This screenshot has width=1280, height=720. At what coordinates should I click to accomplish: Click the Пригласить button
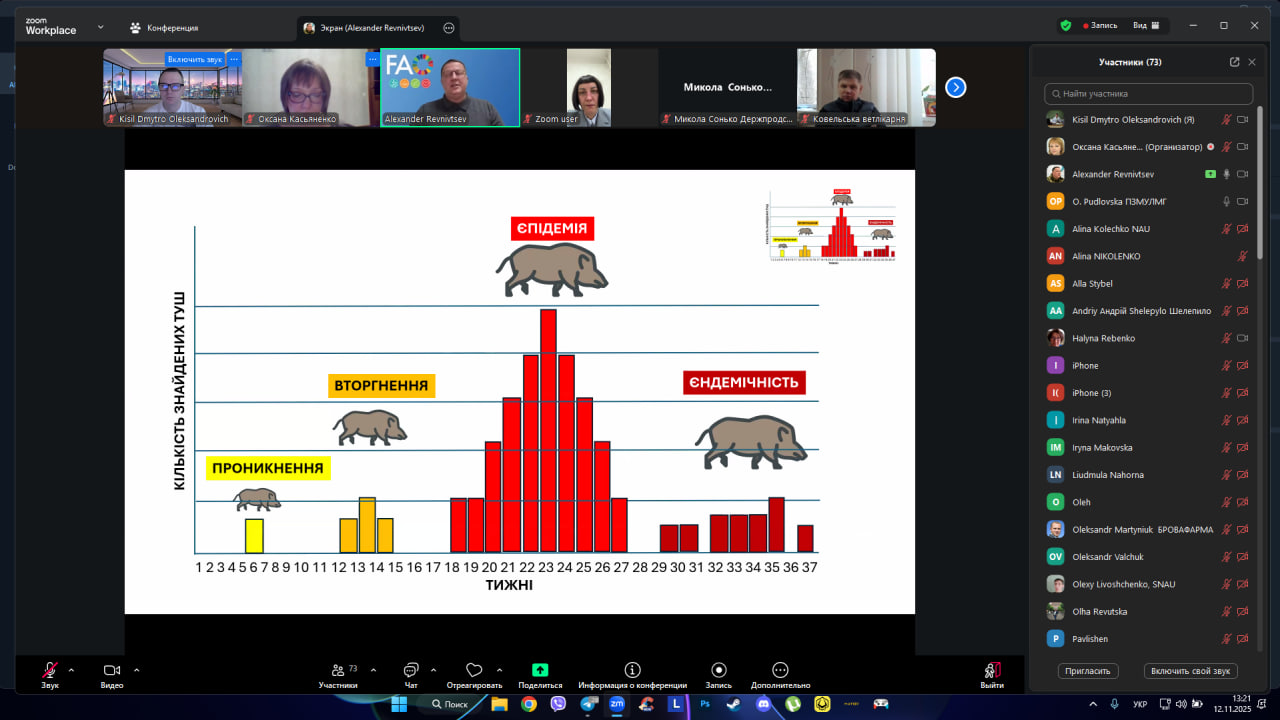point(1088,671)
